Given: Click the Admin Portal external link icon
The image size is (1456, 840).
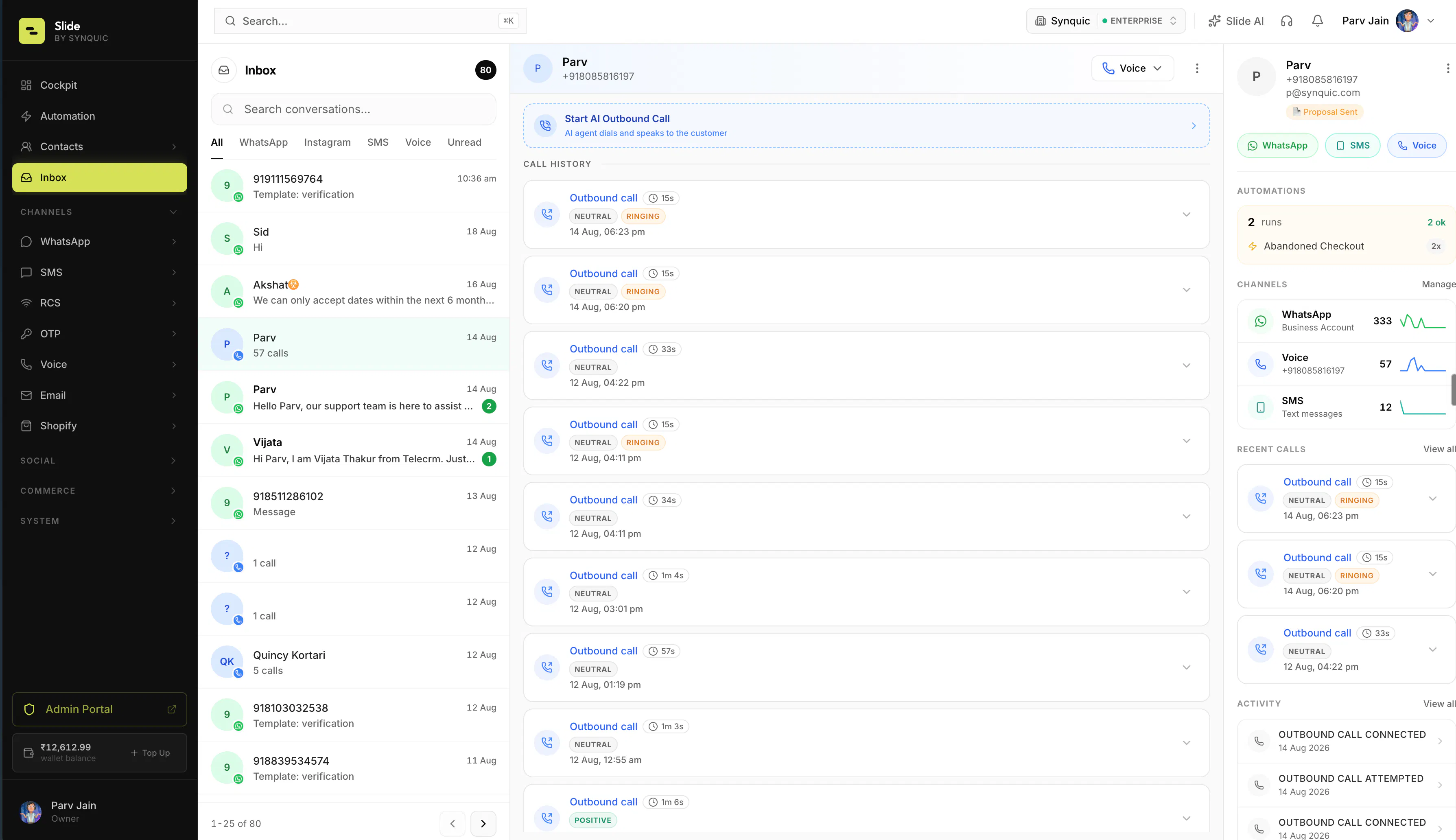Looking at the screenshot, I should point(171,709).
